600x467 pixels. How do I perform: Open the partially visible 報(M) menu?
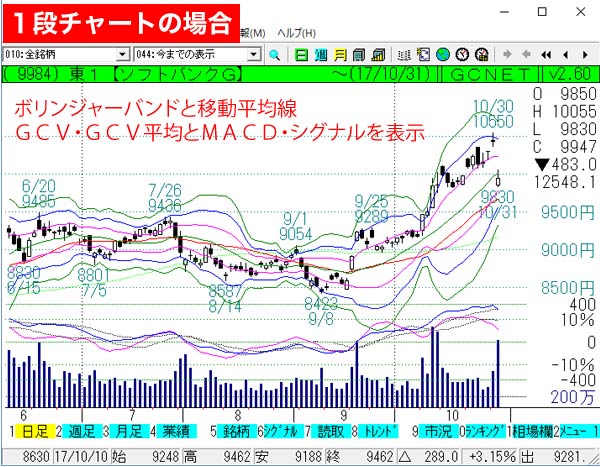(253, 34)
